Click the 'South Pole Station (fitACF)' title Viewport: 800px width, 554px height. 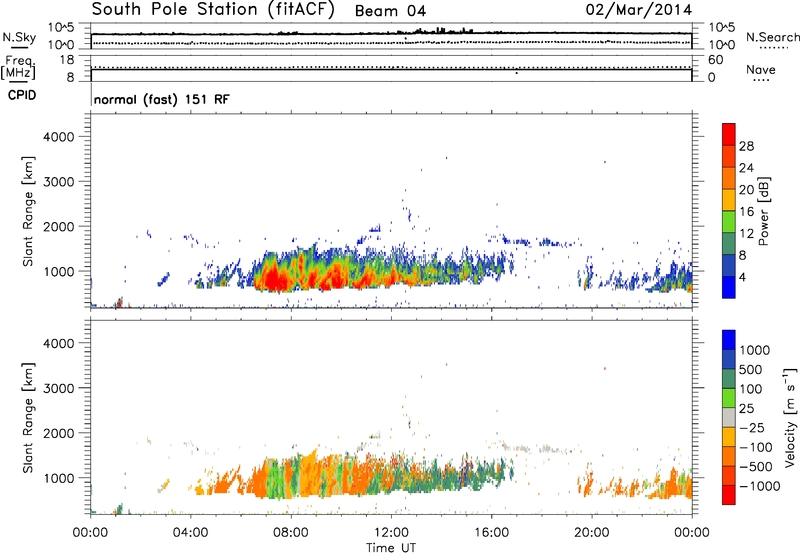[x=213, y=10]
